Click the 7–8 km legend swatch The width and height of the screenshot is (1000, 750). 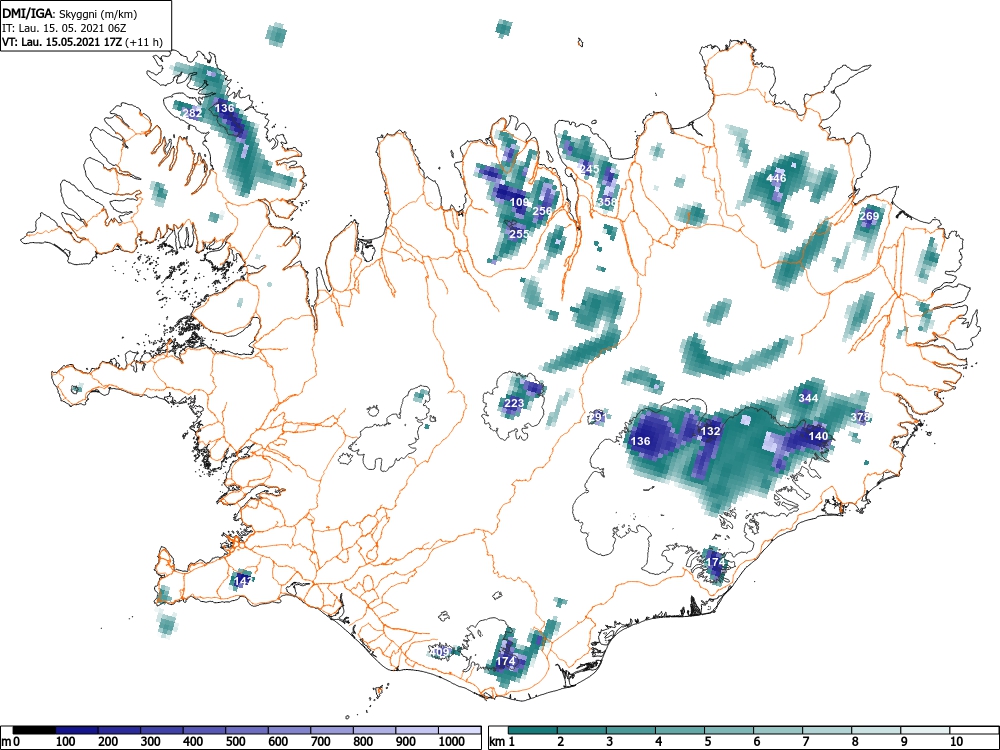[827, 730]
